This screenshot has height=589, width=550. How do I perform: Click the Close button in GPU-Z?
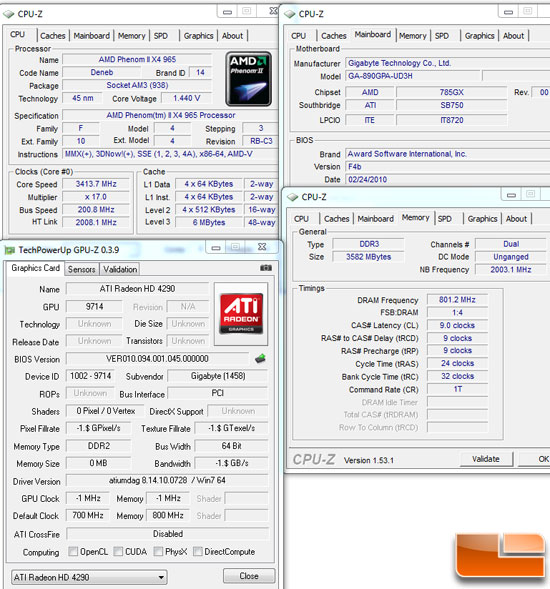[x=249, y=576]
